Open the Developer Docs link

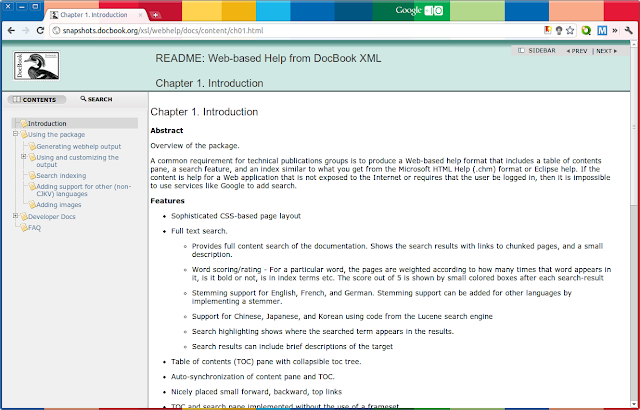51,217
